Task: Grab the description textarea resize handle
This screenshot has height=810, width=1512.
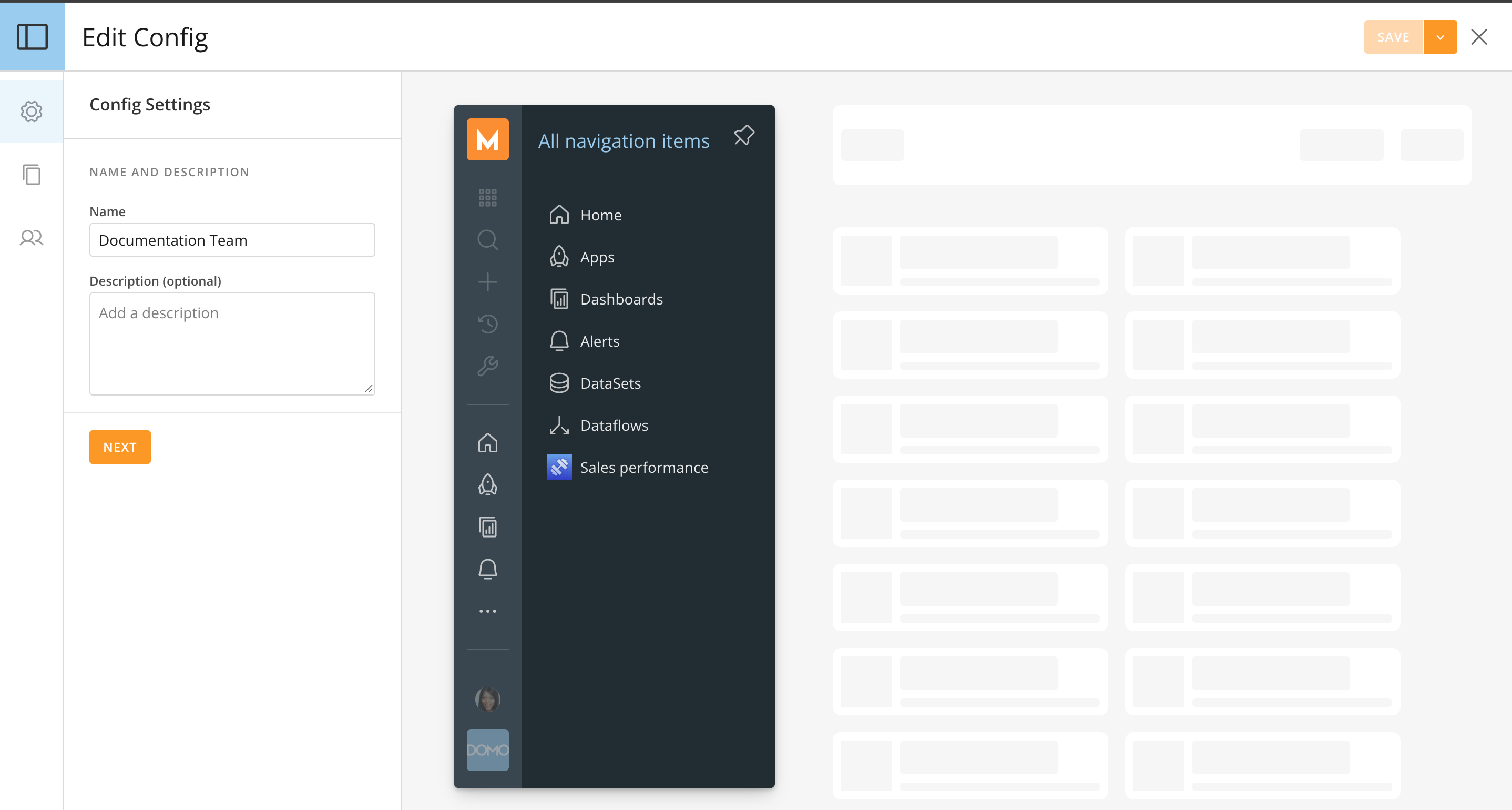Action: click(369, 389)
